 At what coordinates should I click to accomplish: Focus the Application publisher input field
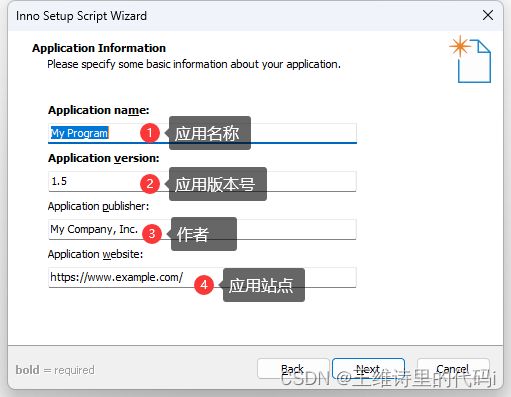click(202, 229)
